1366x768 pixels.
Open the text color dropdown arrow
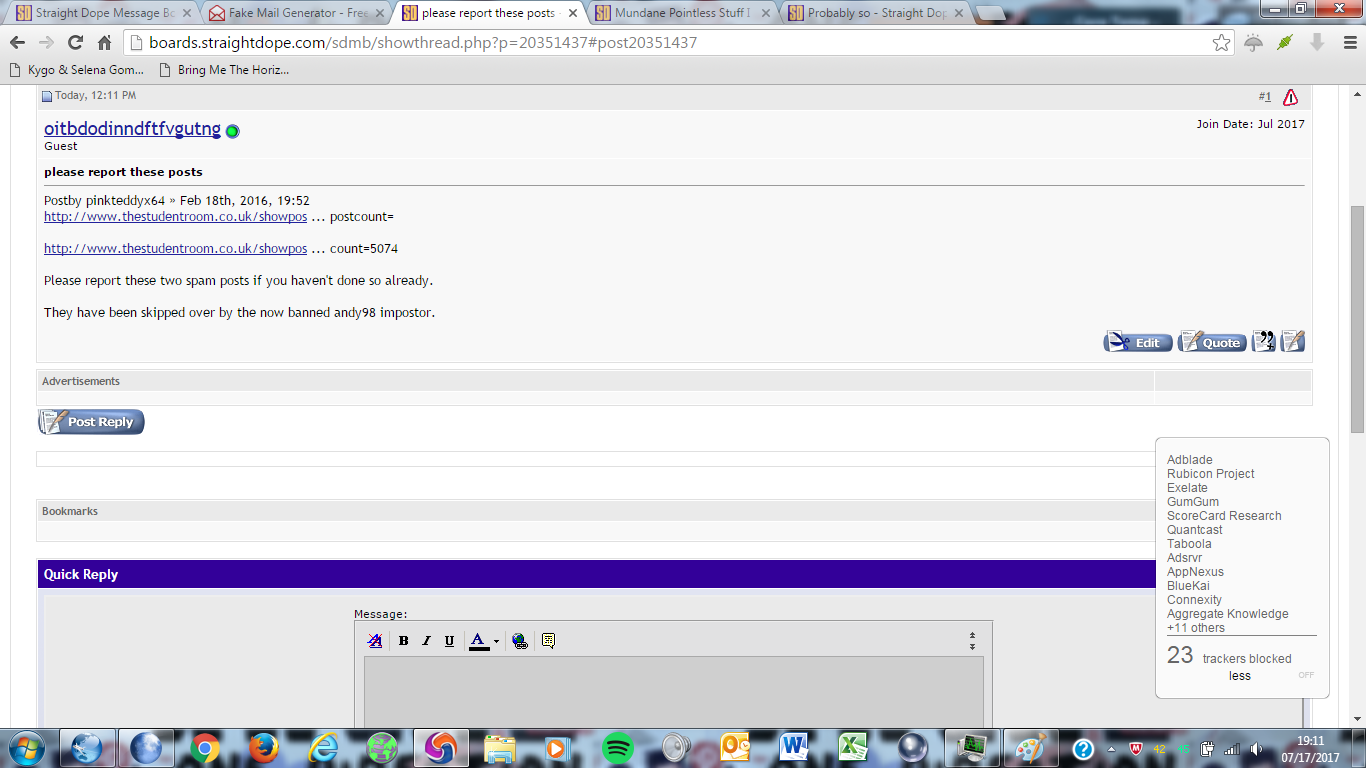pos(496,642)
